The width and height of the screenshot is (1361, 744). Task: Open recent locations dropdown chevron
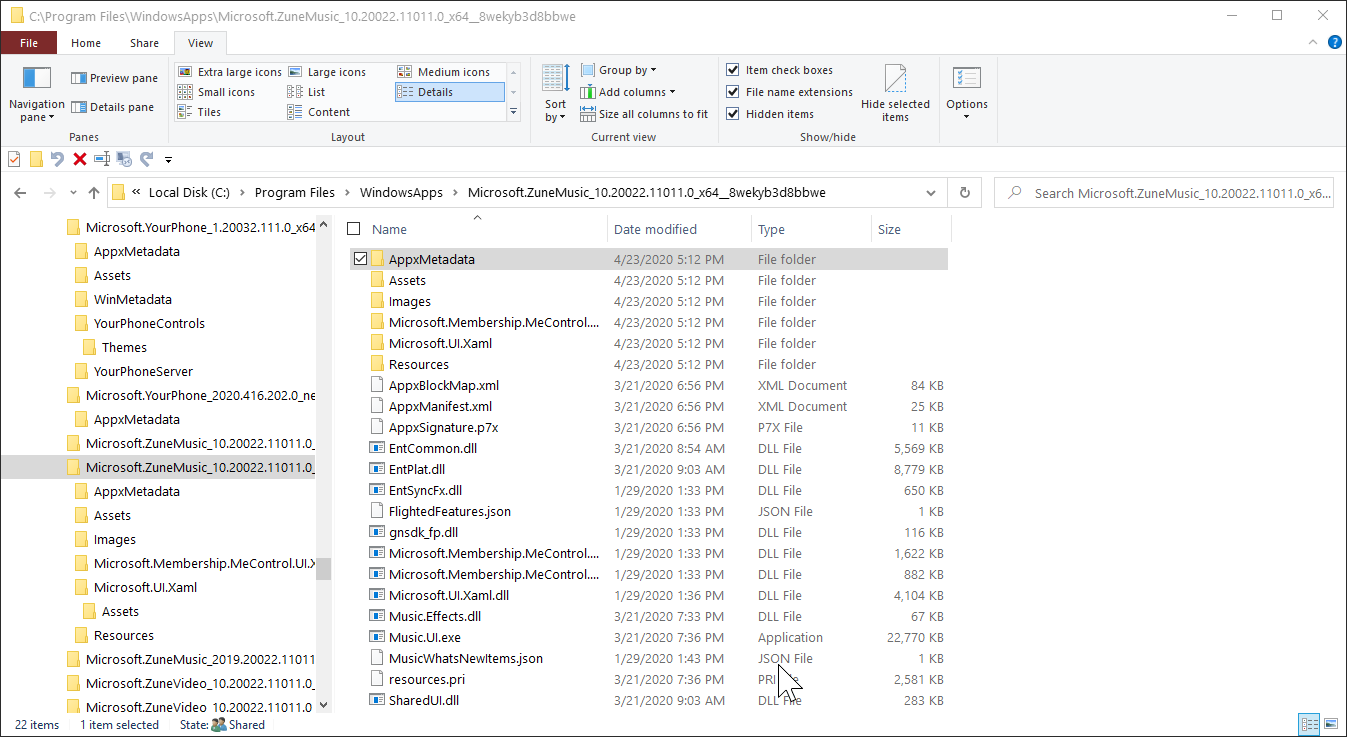(73, 193)
